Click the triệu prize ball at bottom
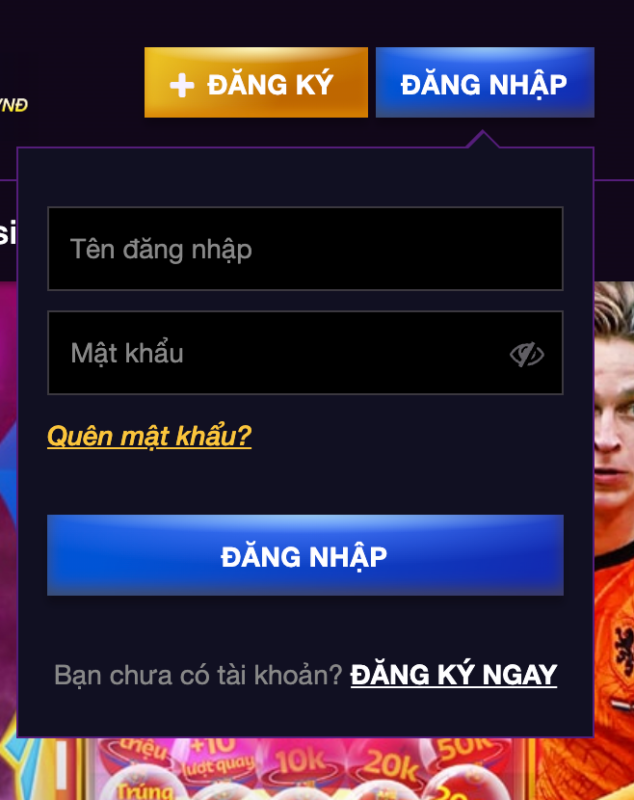Image resolution: width=634 pixels, height=800 pixels. click(x=144, y=750)
